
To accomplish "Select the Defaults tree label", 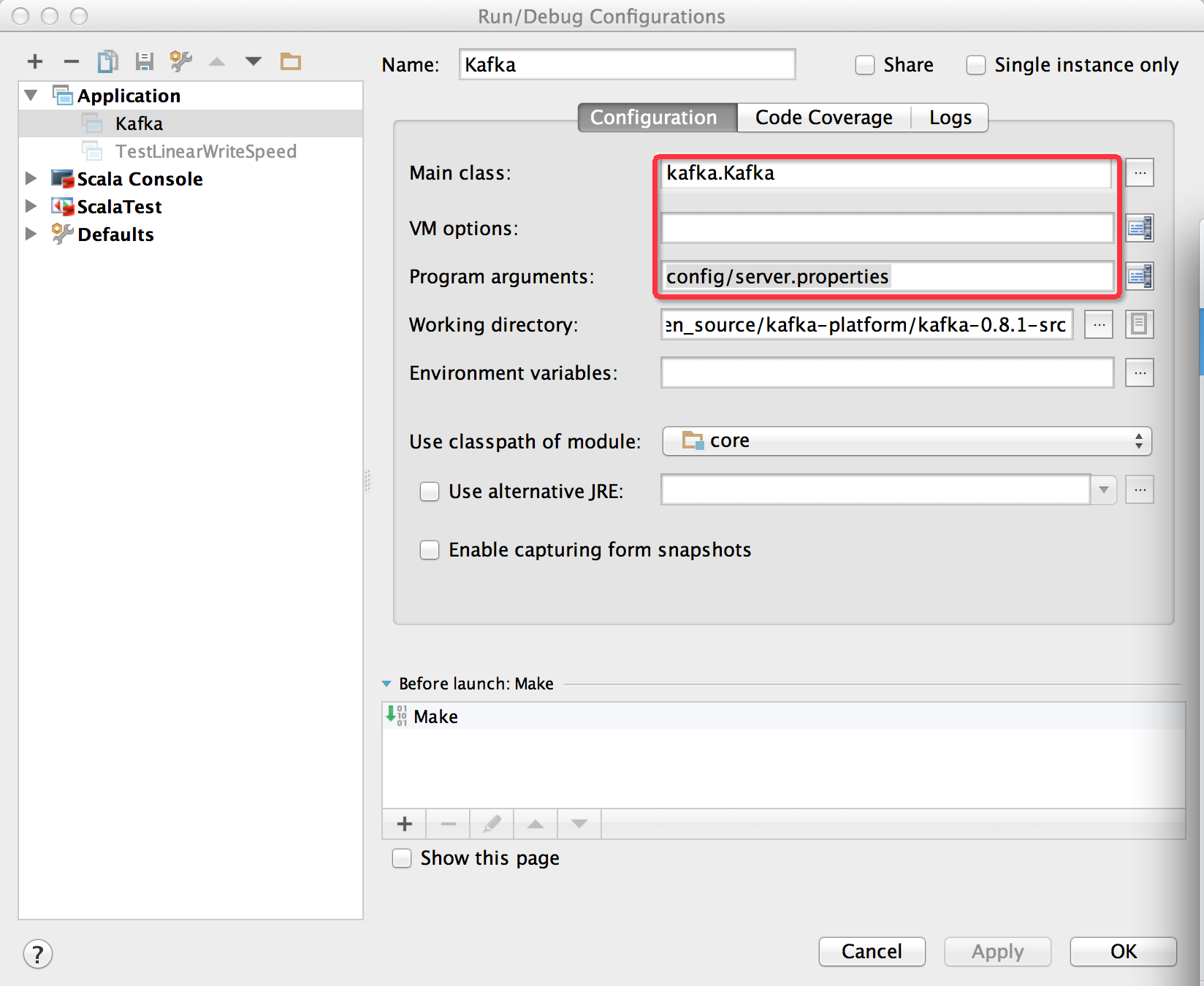I will 115,234.
